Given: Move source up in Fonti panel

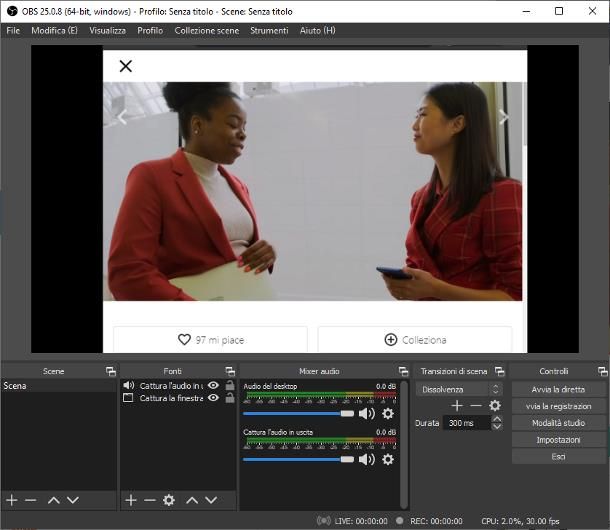Looking at the screenshot, I should click(x=192, y=500).
